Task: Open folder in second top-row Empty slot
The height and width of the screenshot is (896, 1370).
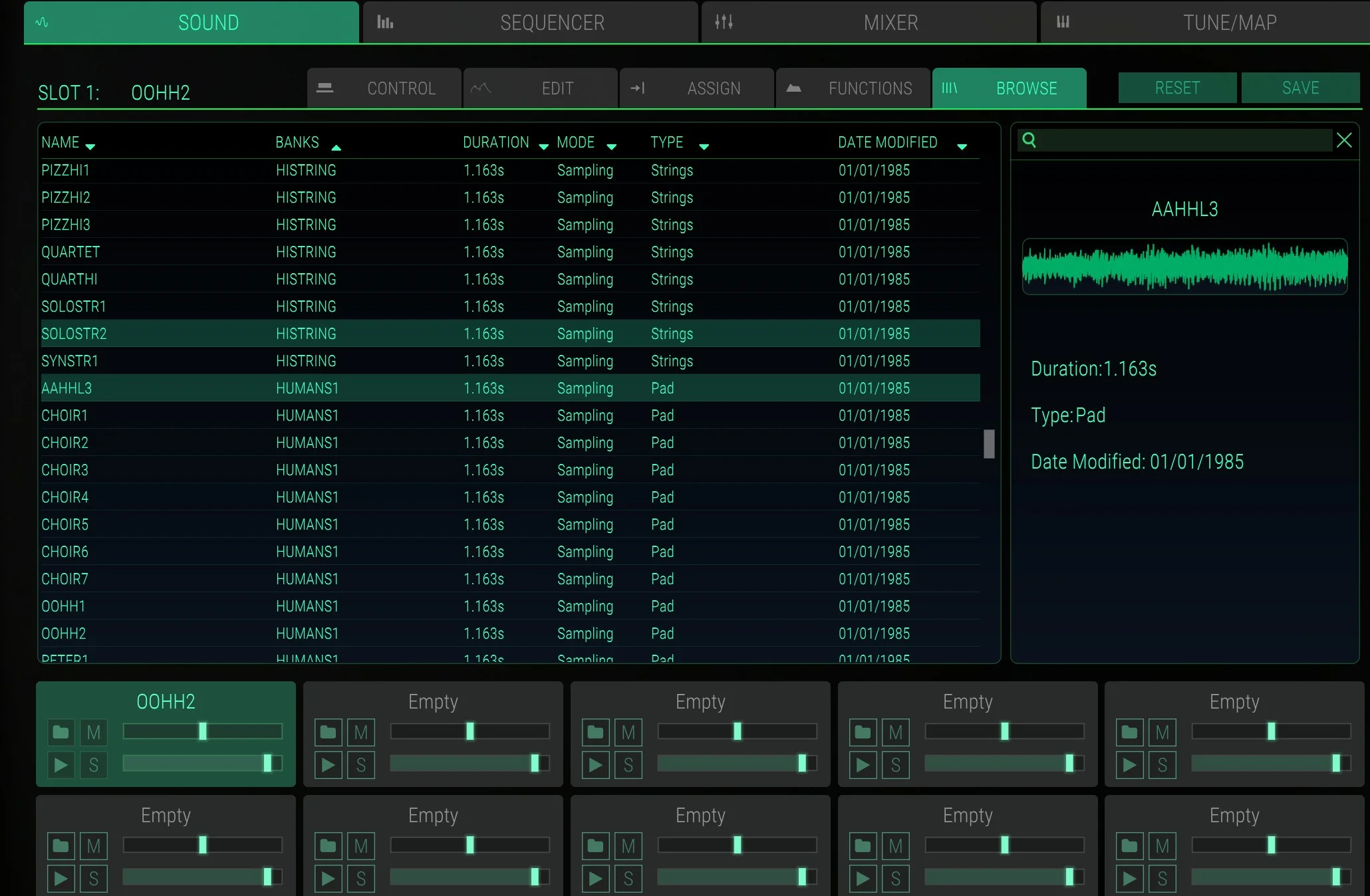Action: [x=328, y=732]
